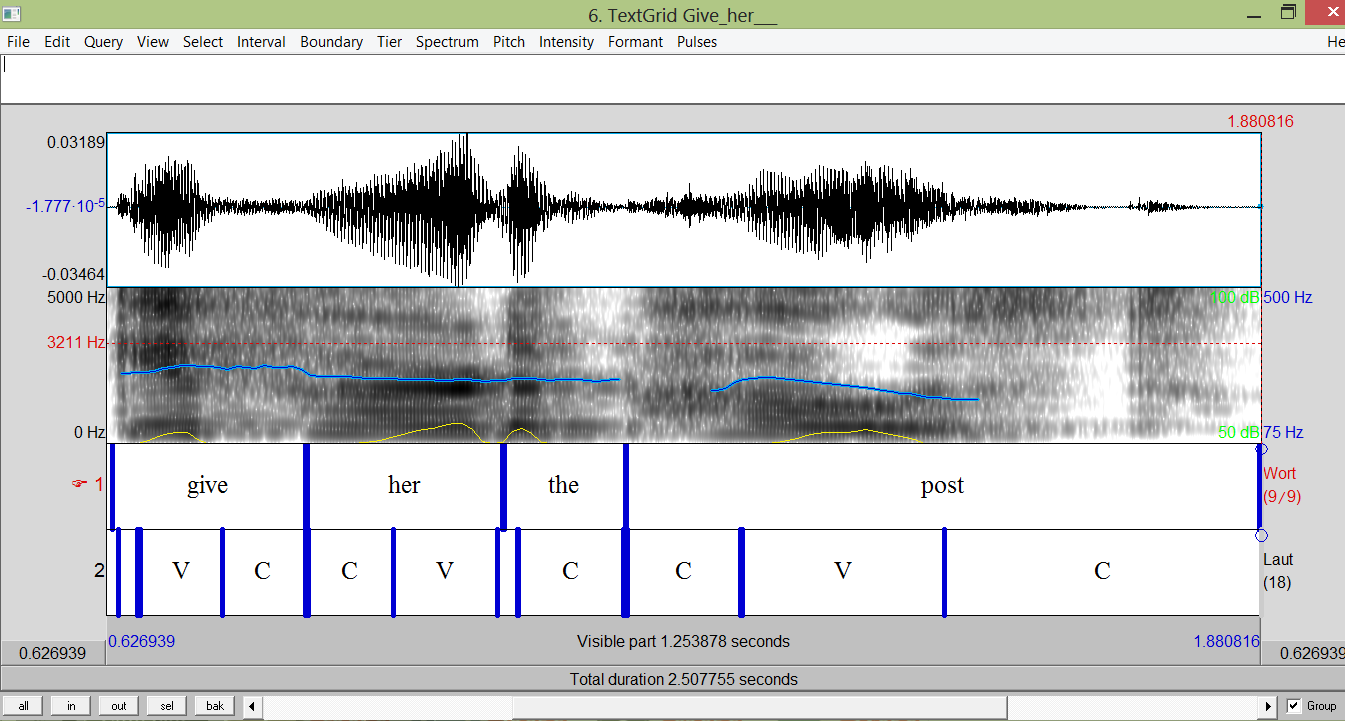Image resolution: width=1345 pixels, height=721 pixels.
Task: Click the Visible part 1.253878 seconds bar
Action: pos(683,641)
